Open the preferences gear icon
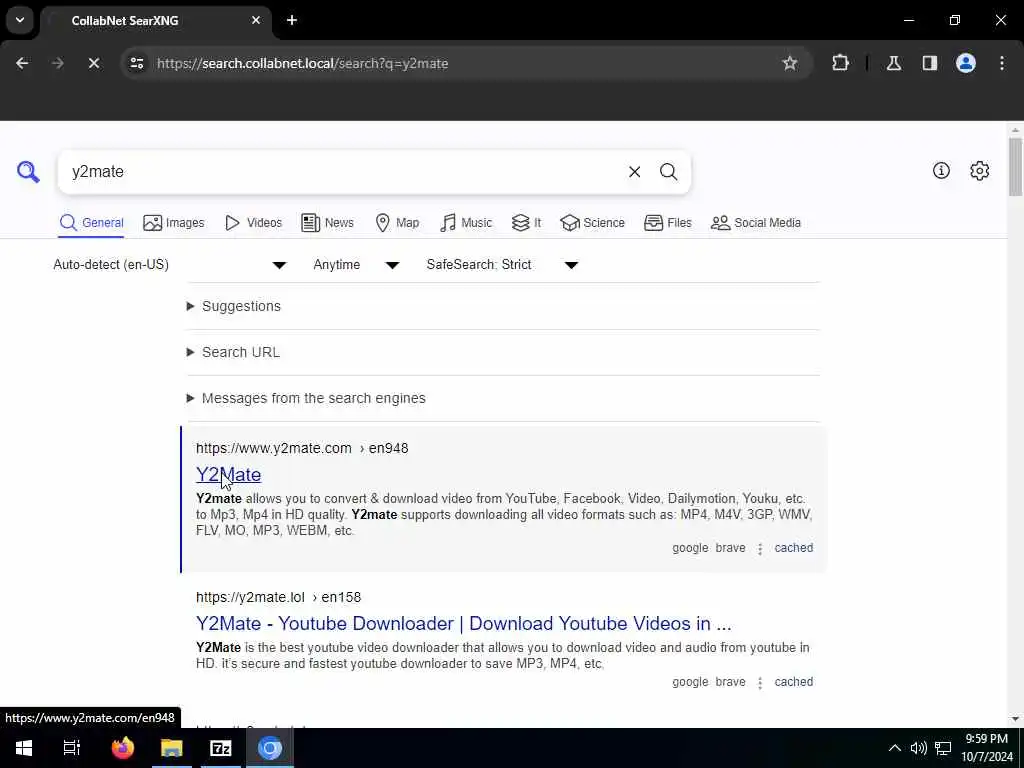Image resolution: width=1024 pixels, height=768 pixels. coord(980,170)
